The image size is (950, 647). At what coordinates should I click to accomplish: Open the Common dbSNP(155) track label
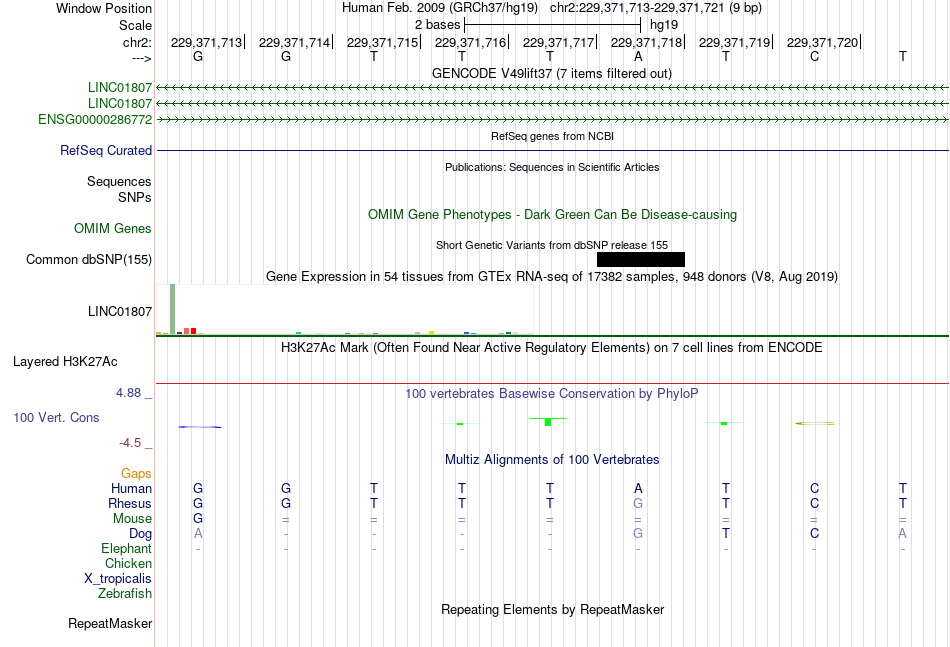click(89, 259)
